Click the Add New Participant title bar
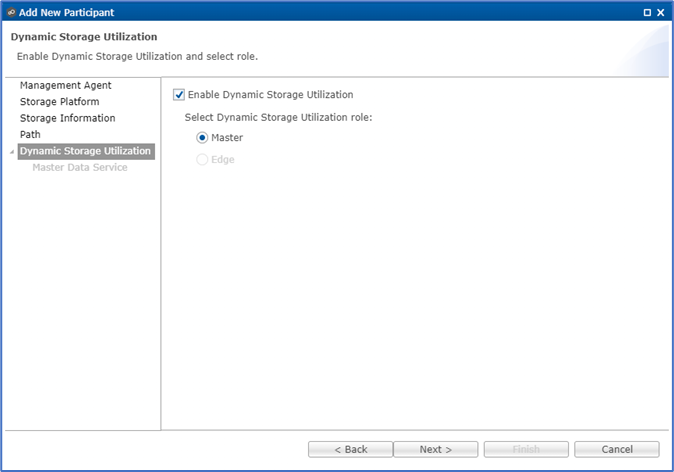674x472 pixels. 300,12
